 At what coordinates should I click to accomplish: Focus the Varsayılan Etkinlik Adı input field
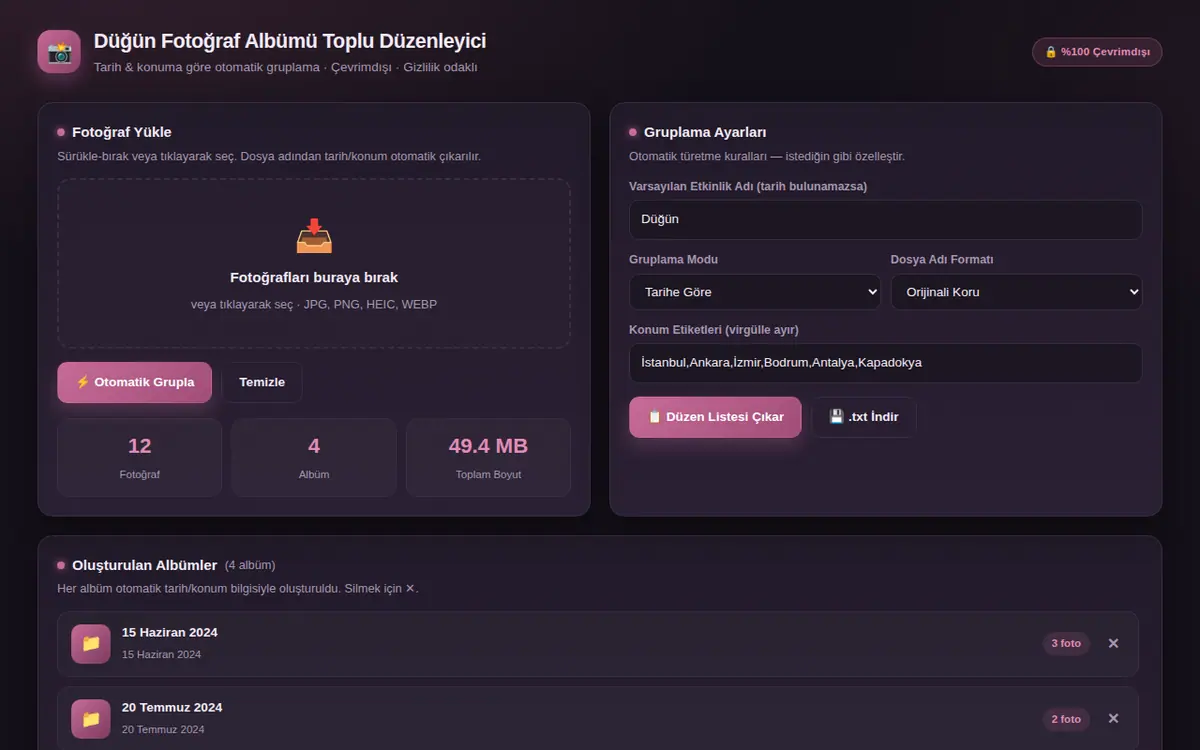[885, 219]
